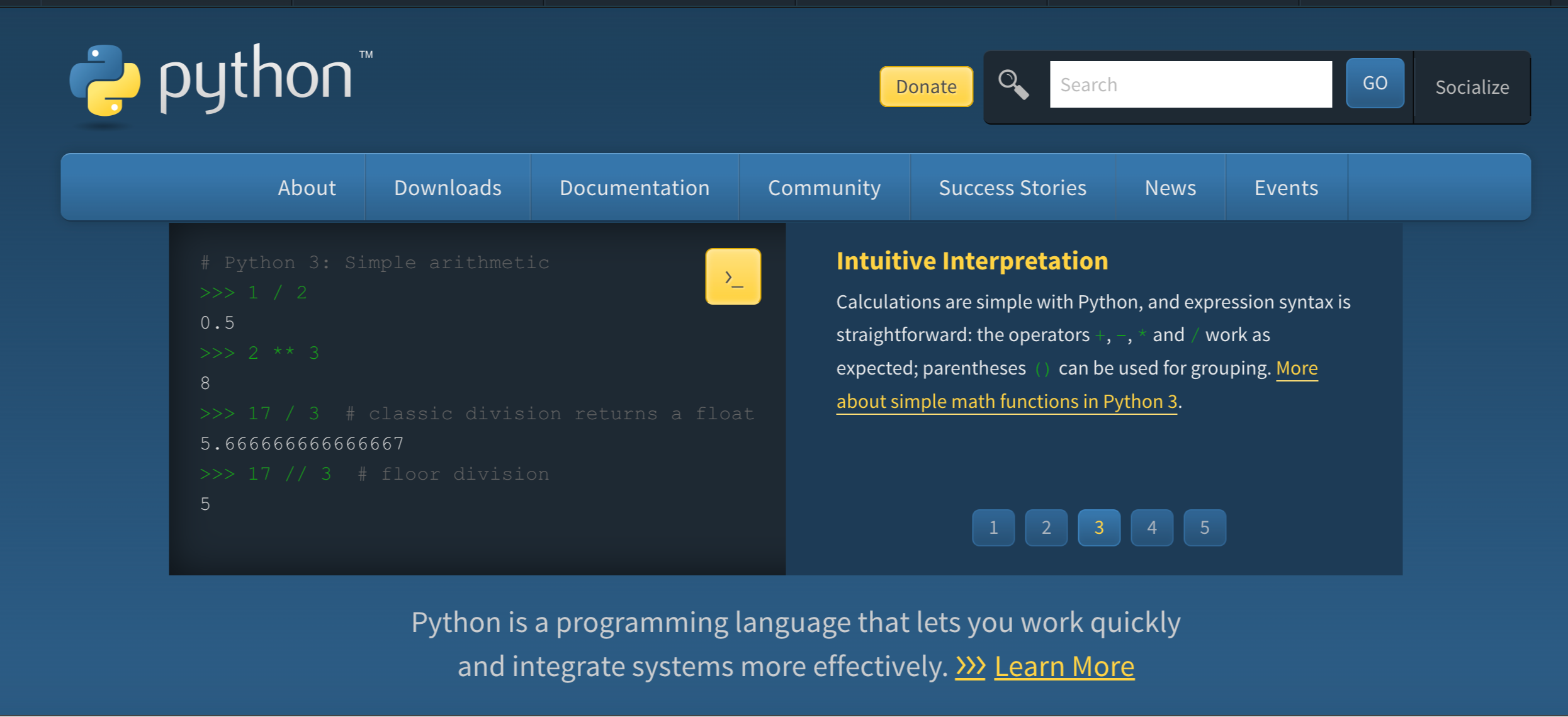Open the About navigation menu

coord(307,188)
